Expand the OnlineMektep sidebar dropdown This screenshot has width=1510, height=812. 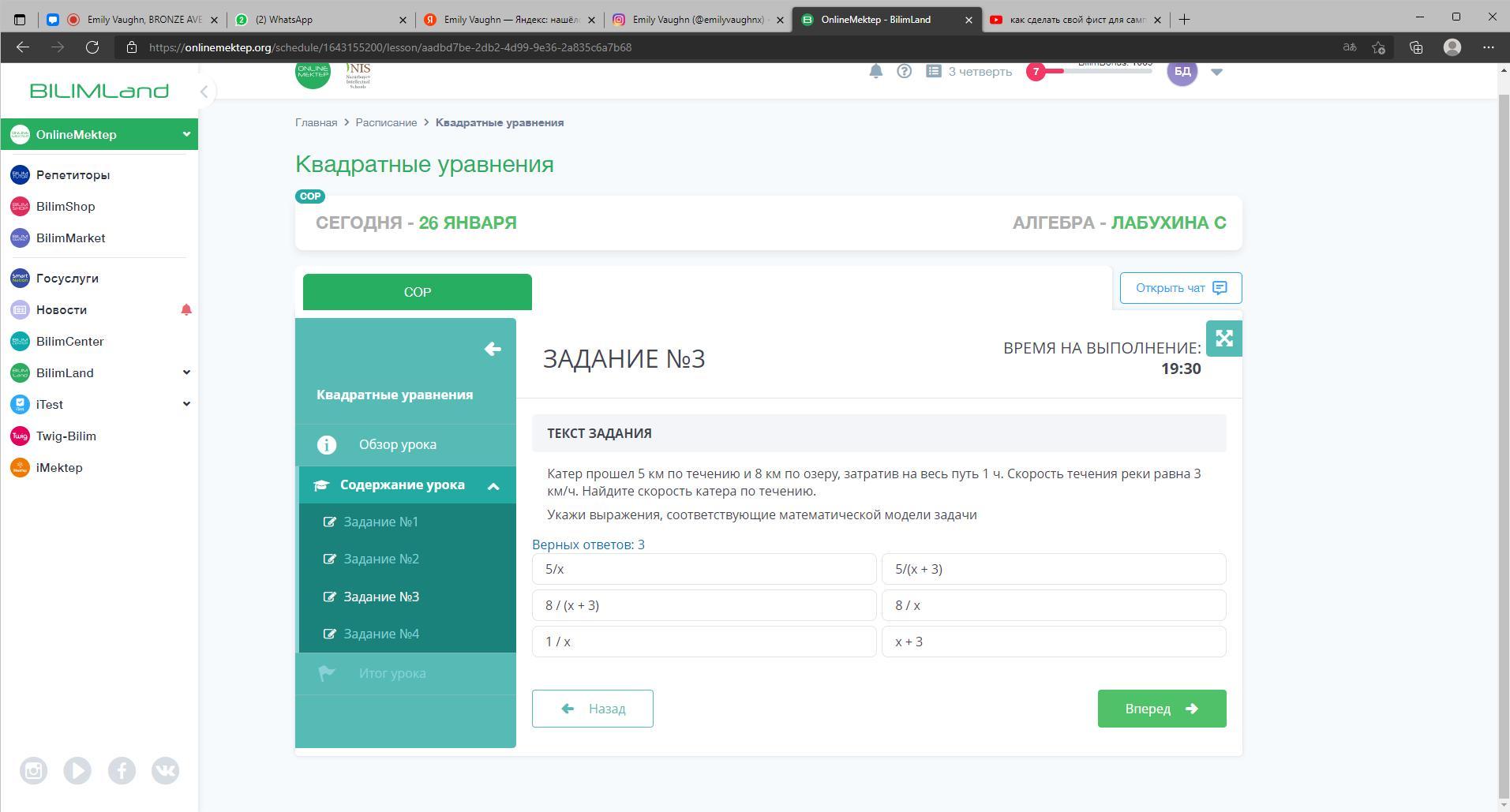(x=186, y=134)
